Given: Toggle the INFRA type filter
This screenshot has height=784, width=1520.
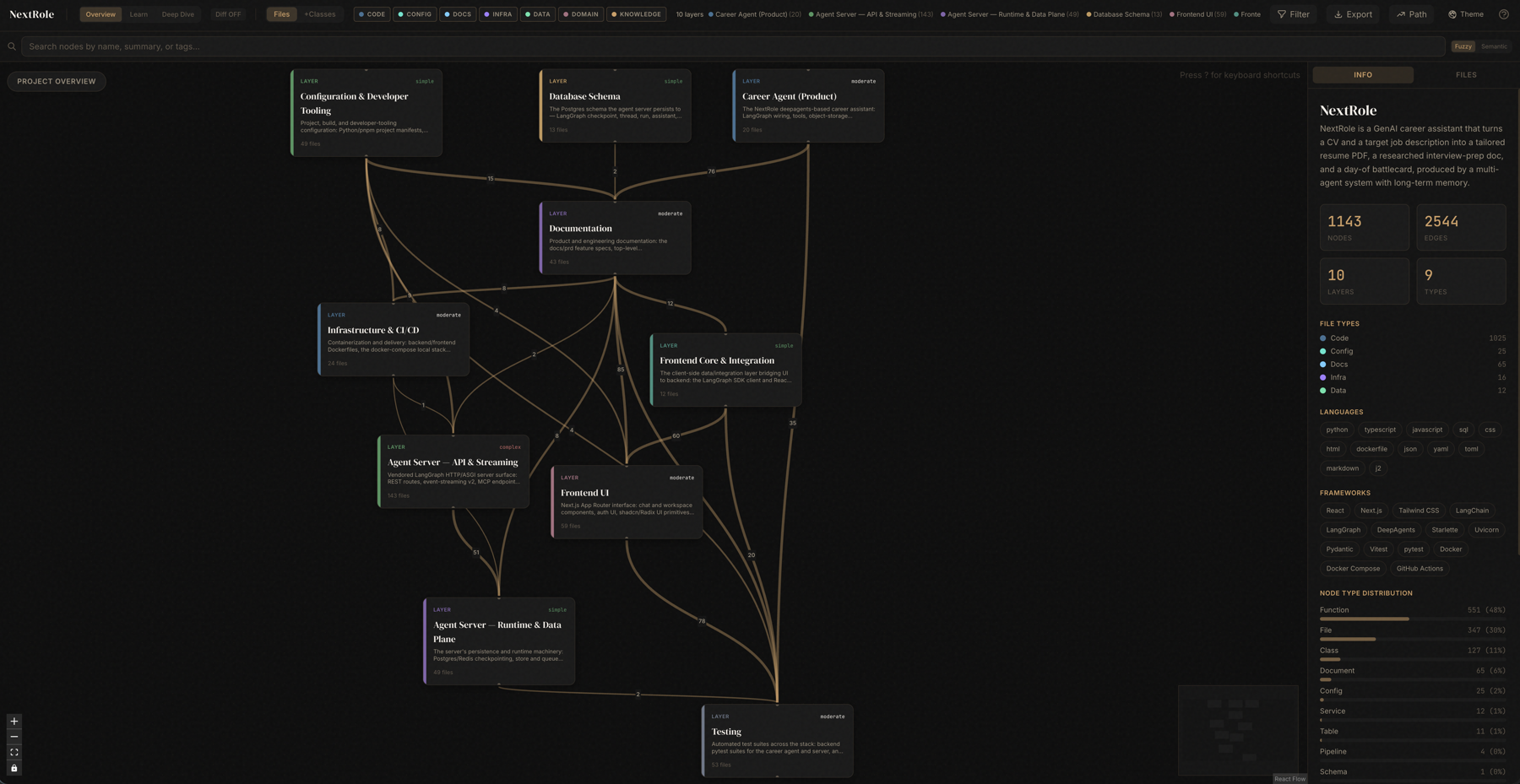Looking at the screenshot, I should tap(498, 14).
